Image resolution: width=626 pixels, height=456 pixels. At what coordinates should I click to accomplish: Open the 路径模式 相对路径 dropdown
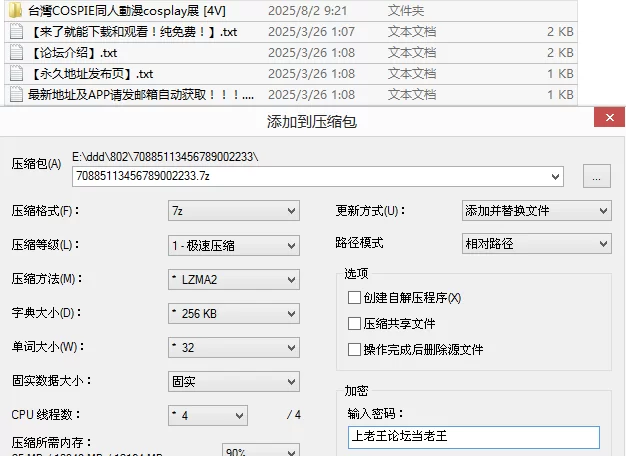(537, 244)
